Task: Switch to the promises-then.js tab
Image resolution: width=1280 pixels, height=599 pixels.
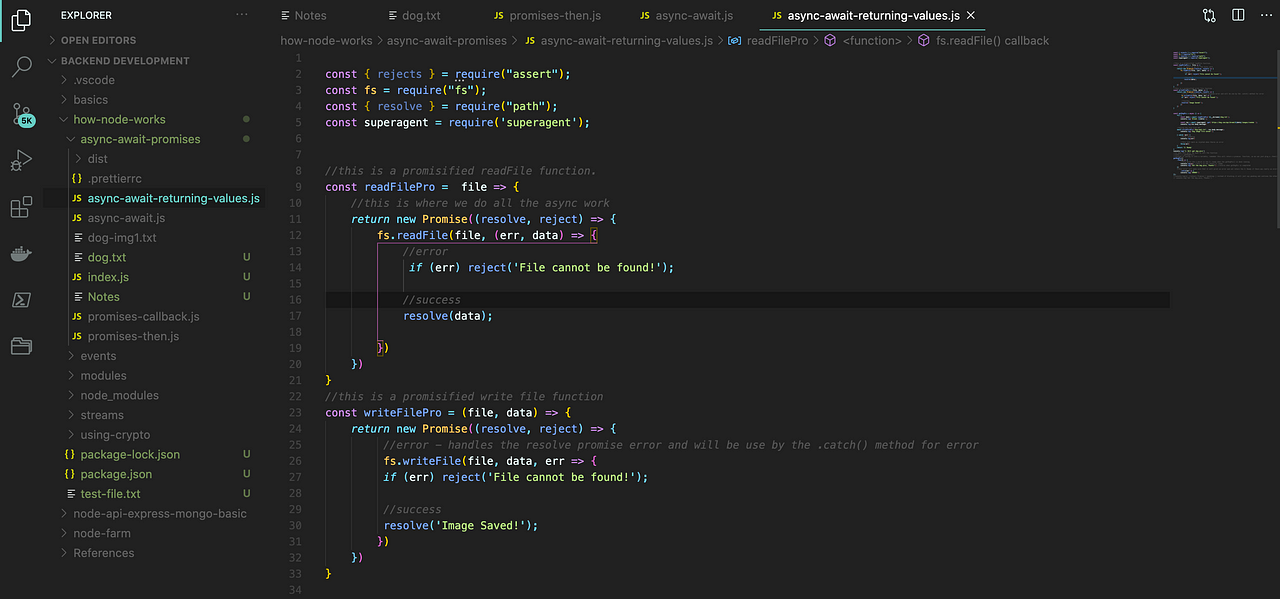Action: coord(549,16)
